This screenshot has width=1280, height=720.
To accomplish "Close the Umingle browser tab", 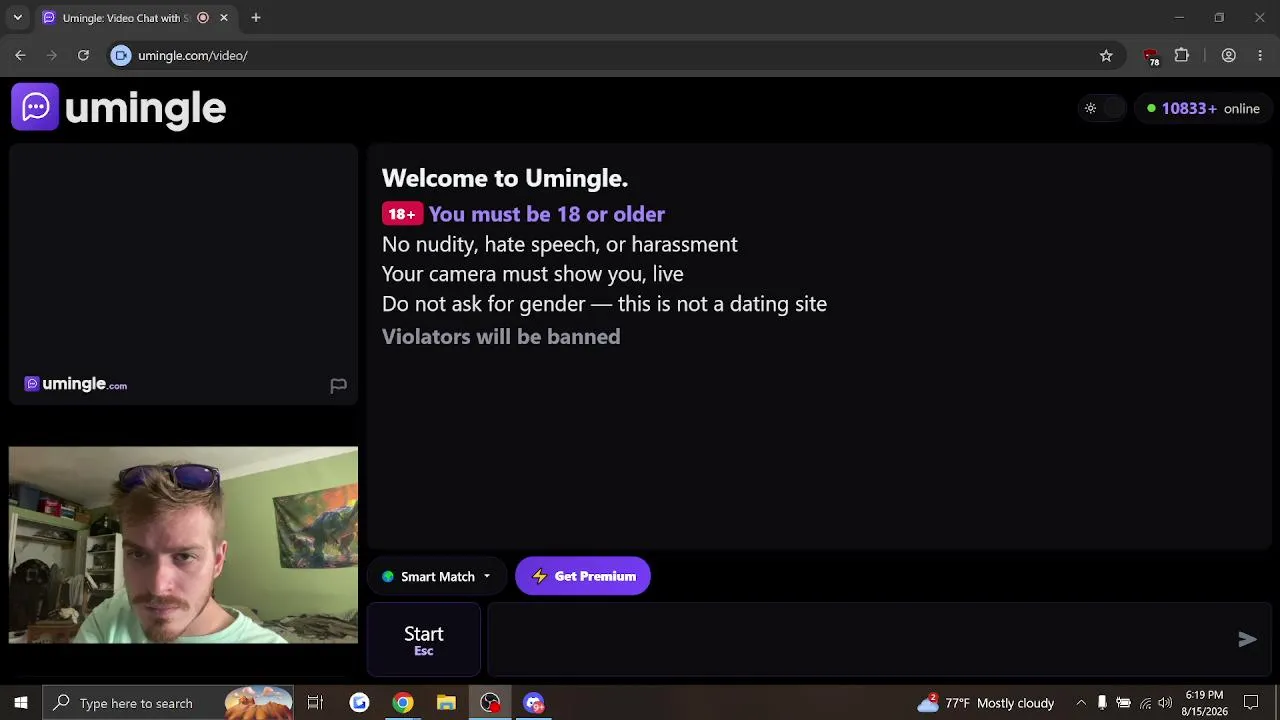I will click(224, 18).
